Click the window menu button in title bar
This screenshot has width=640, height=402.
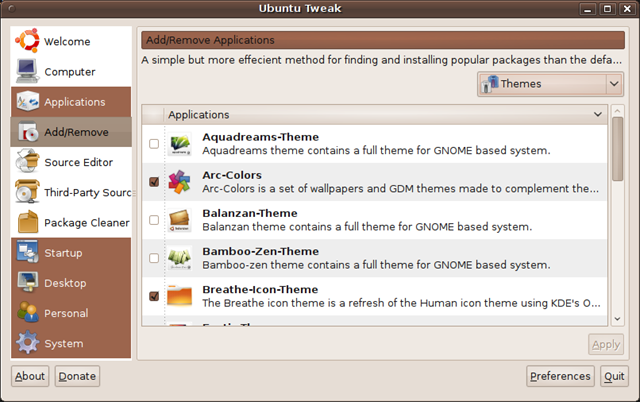[x=11, y=9]
